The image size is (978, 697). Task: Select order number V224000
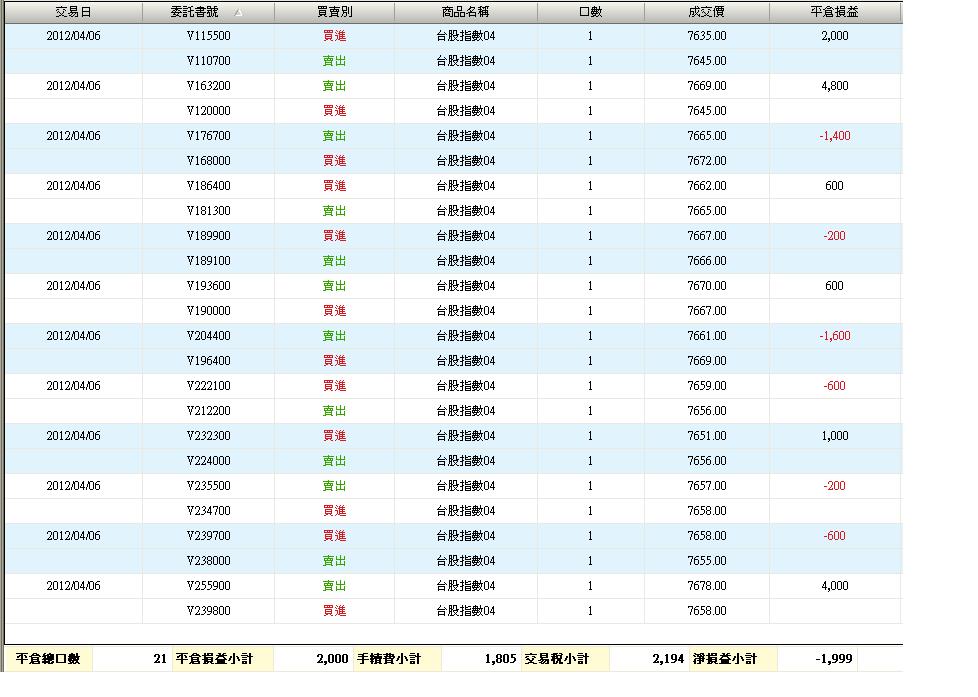(x=208, y=461)
